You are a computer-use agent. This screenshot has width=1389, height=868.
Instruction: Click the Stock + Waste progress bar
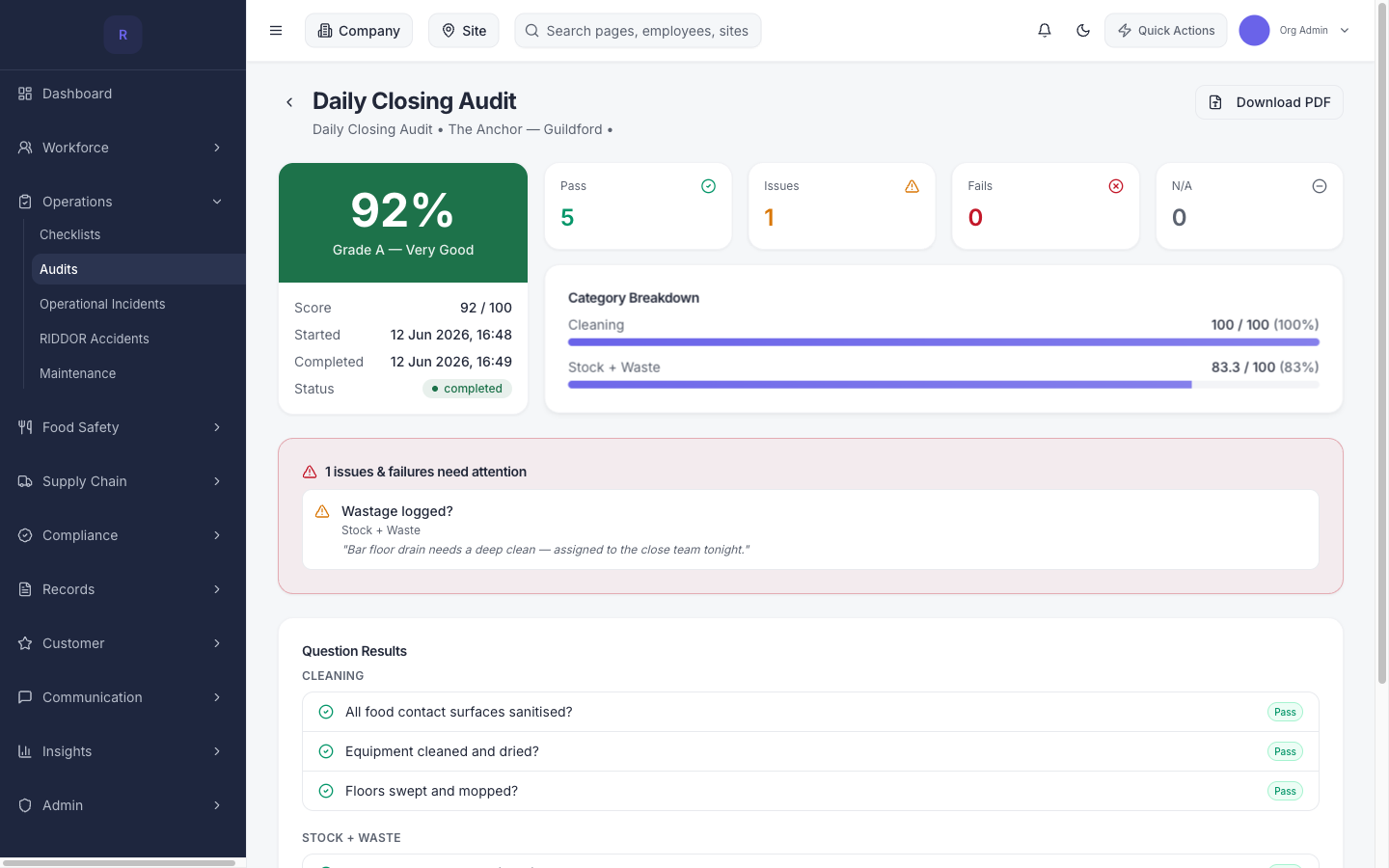[x=943, y=385]
